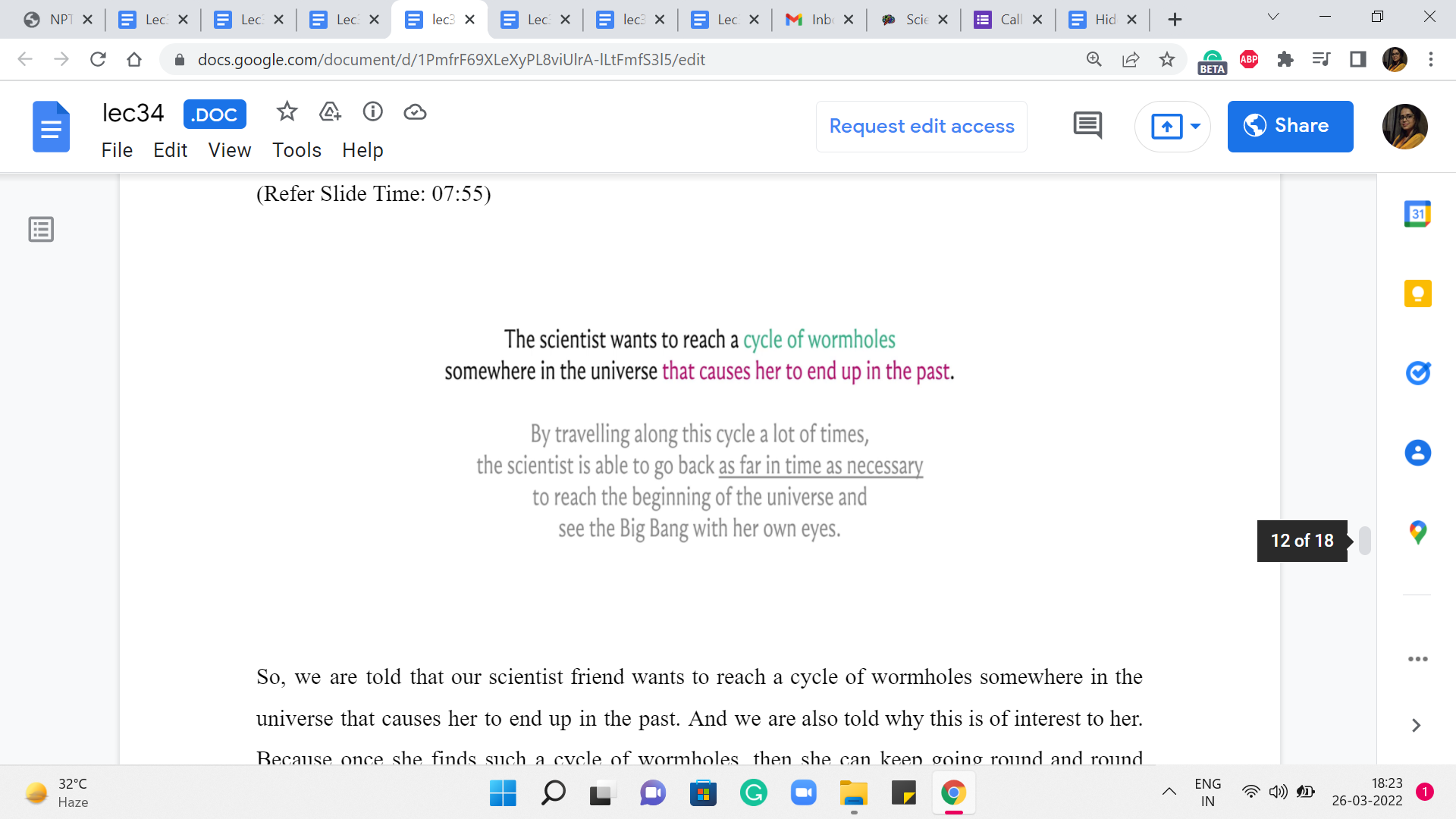Open Google Calendar side panel
This screenshot has height=819, width=1456.
coord(1417,214)
